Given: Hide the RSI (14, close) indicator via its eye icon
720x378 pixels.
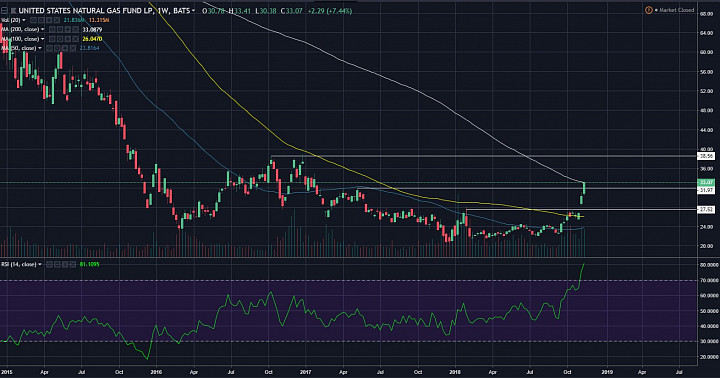Looking at the screenshot, I should click(x=50, y=264).
